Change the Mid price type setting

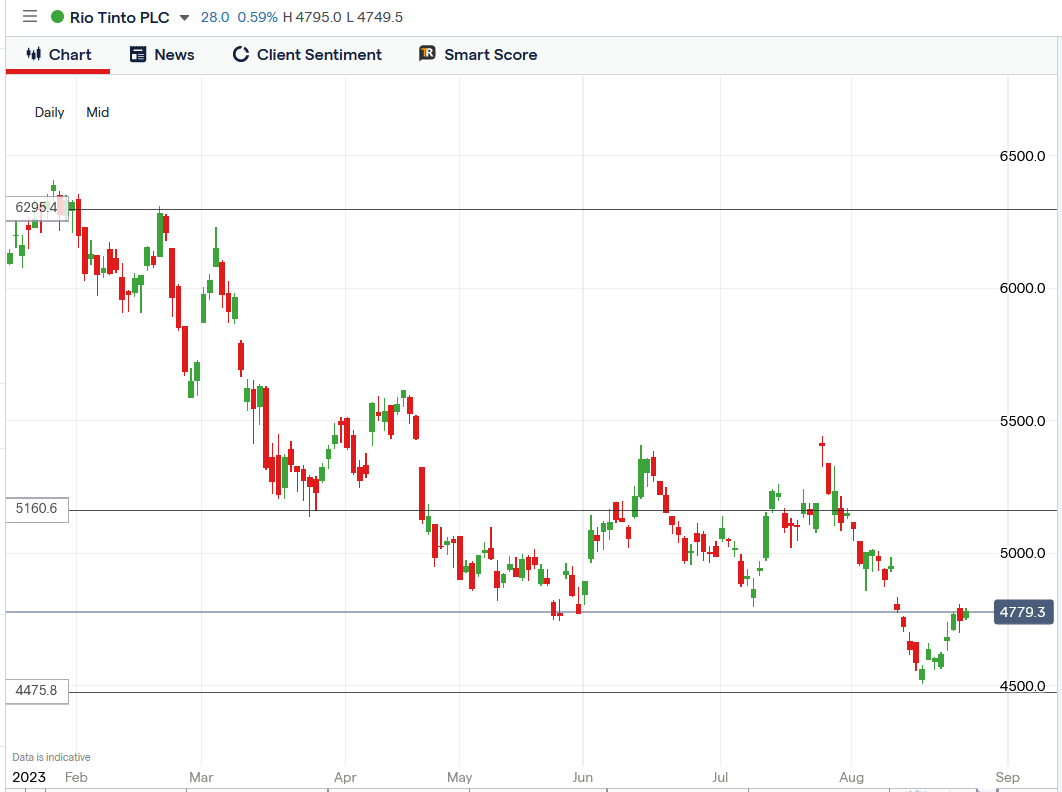click(x=98, y=112)
